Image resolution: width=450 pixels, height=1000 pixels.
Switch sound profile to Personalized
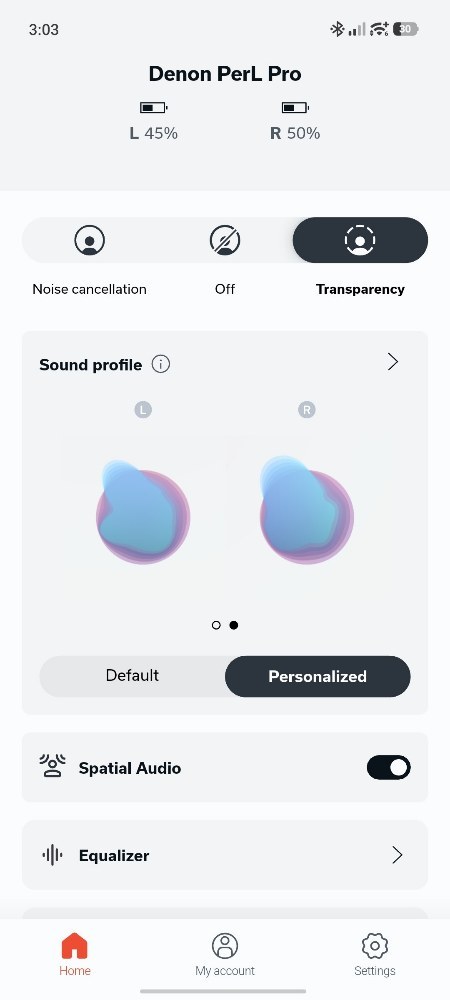coord(317,676)
